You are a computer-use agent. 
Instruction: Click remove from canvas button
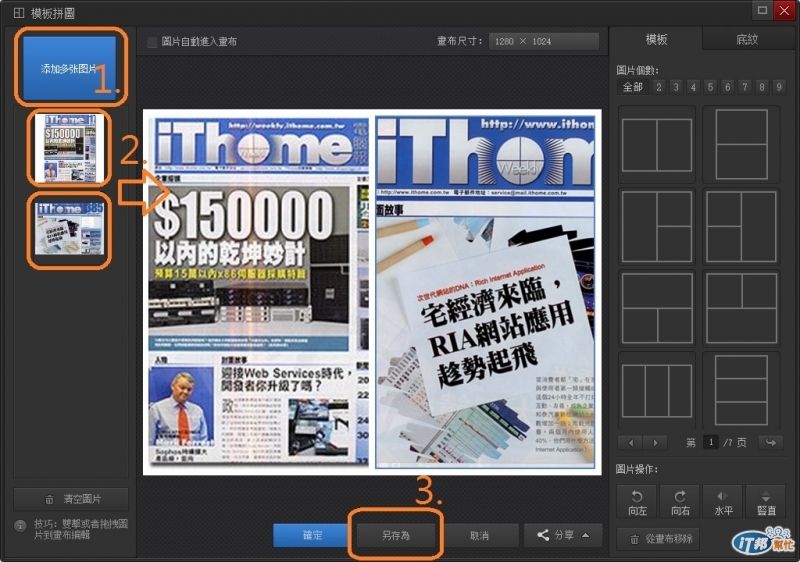click(x=658, y=539)
